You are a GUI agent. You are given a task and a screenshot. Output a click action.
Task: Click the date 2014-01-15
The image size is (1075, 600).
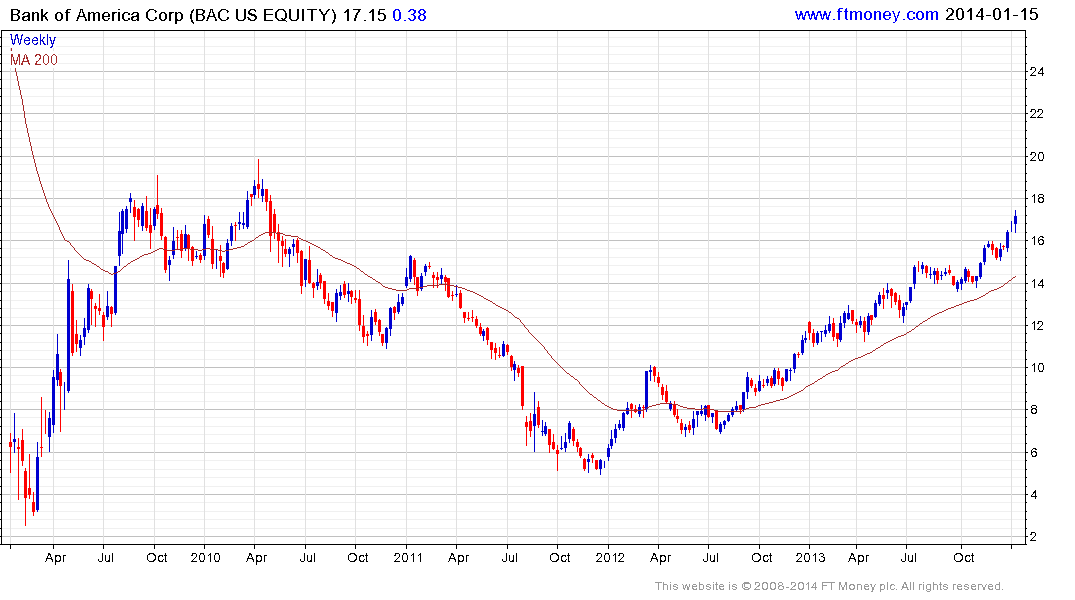(991, 14)
